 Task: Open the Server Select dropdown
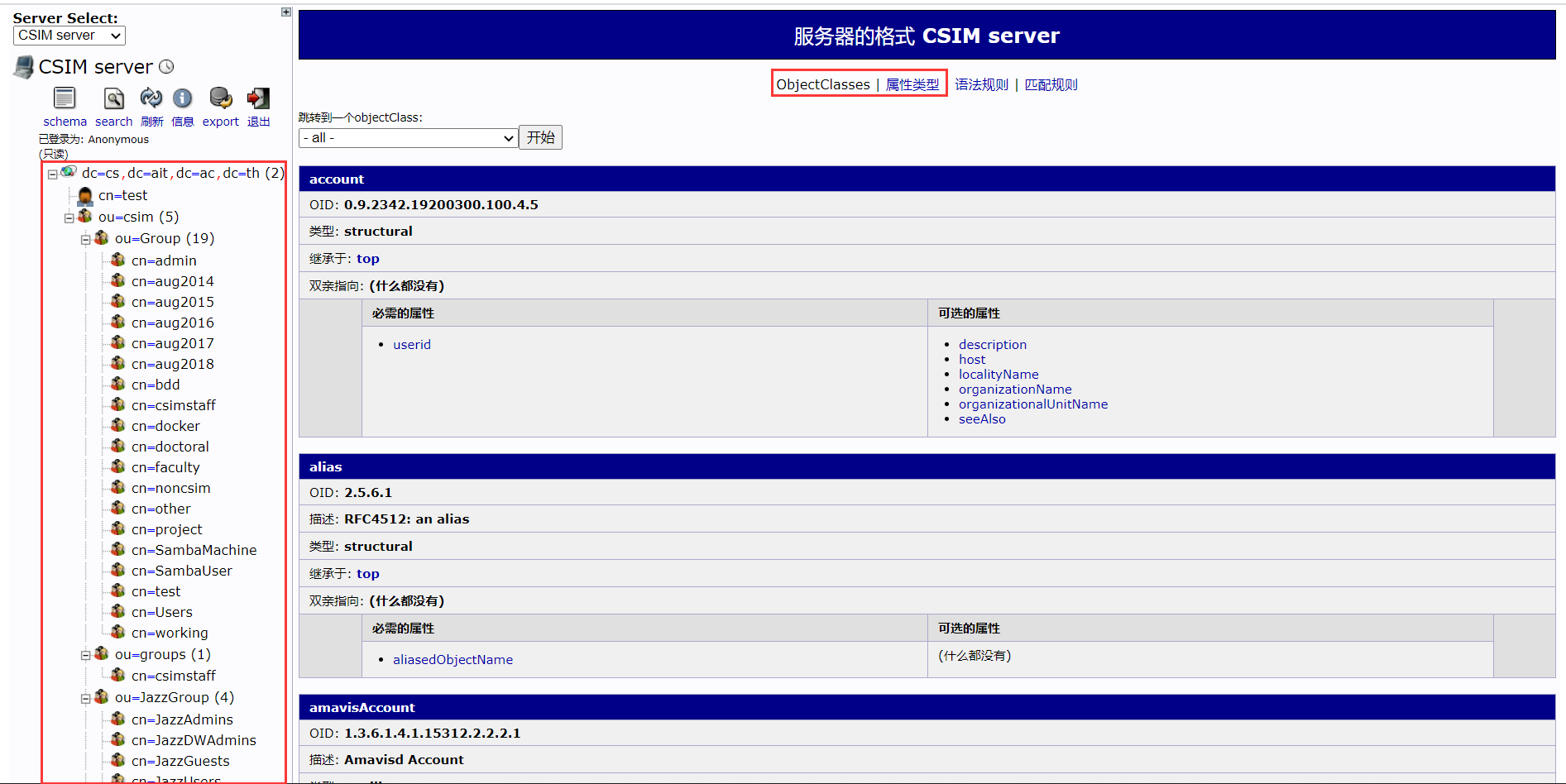(x=69, y=36)
